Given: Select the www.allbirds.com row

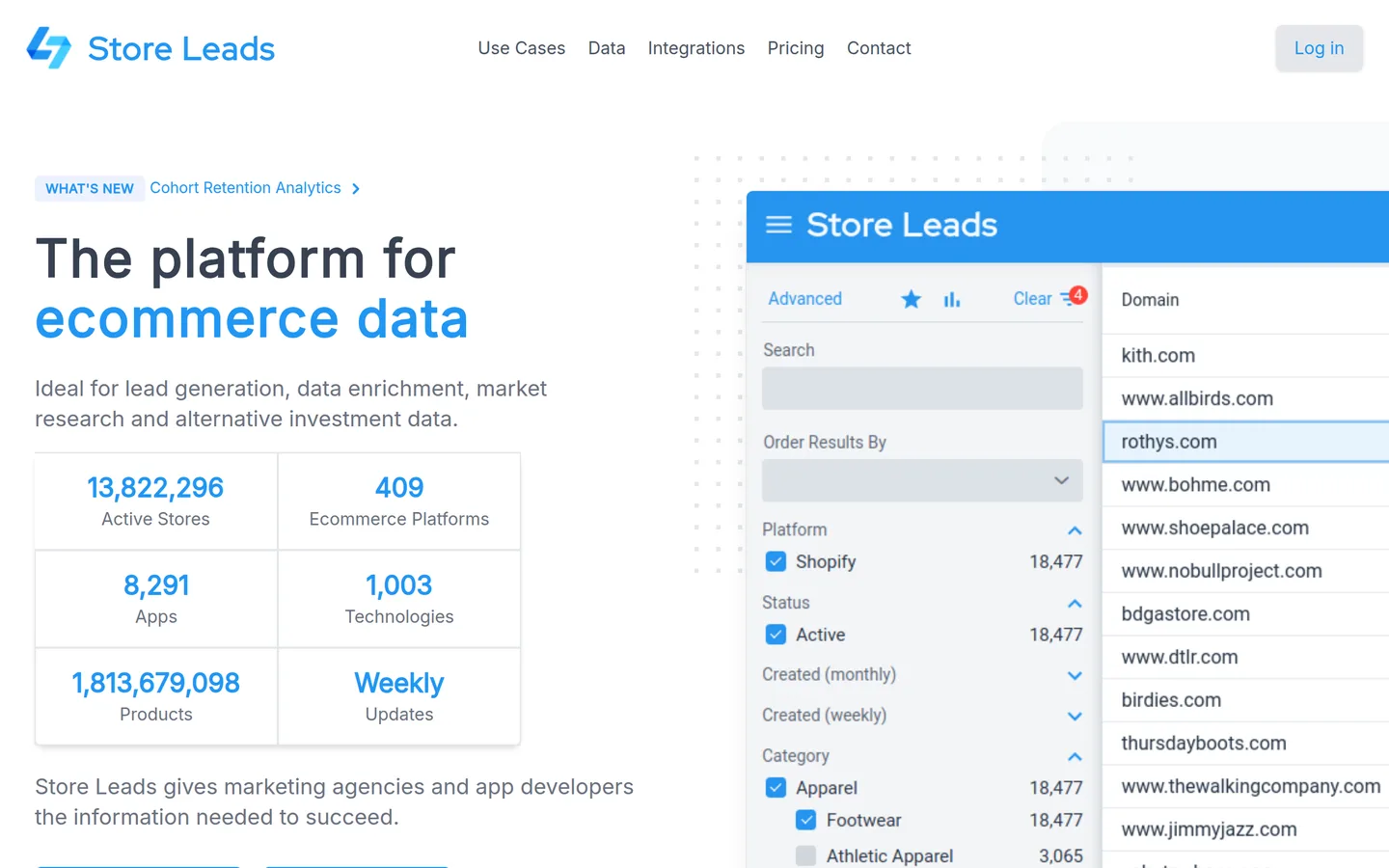Looking at the screenshot, I should tap(1245, 398).
